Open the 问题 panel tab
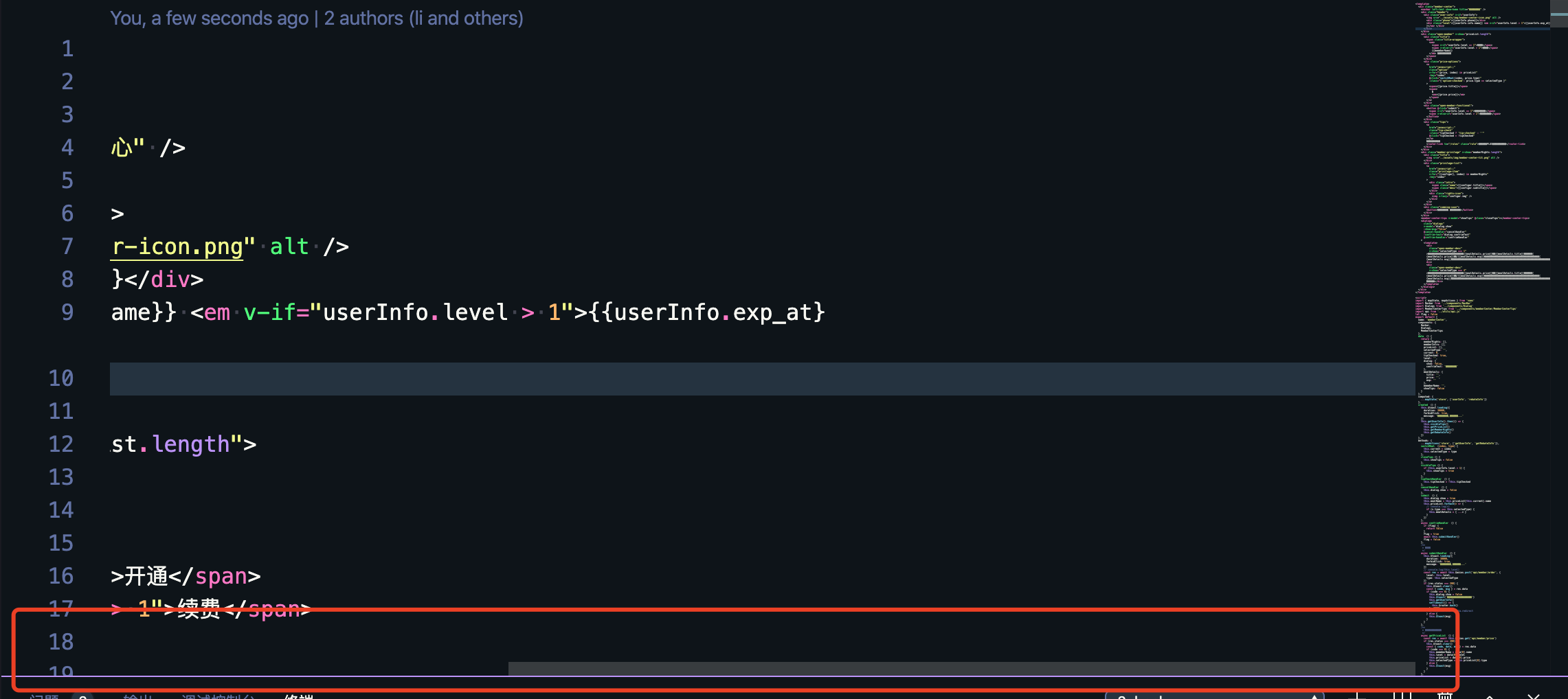Viewport: 1568px width, 699px height. click(43, 696)
